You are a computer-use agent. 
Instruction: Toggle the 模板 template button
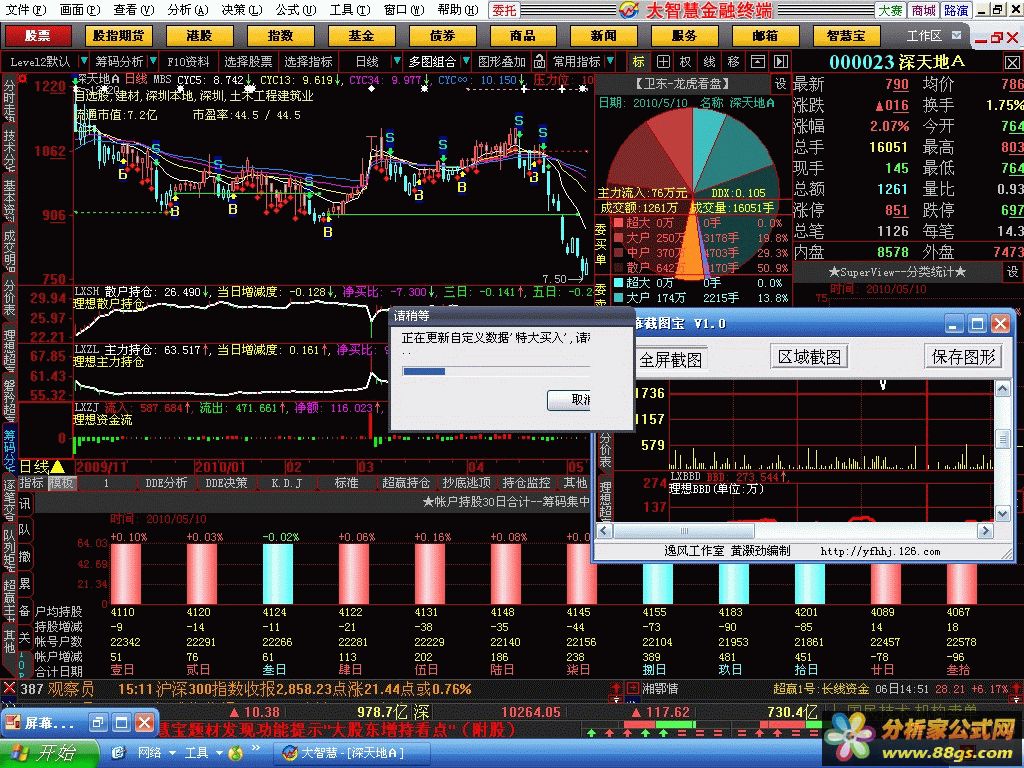(62, 483)
